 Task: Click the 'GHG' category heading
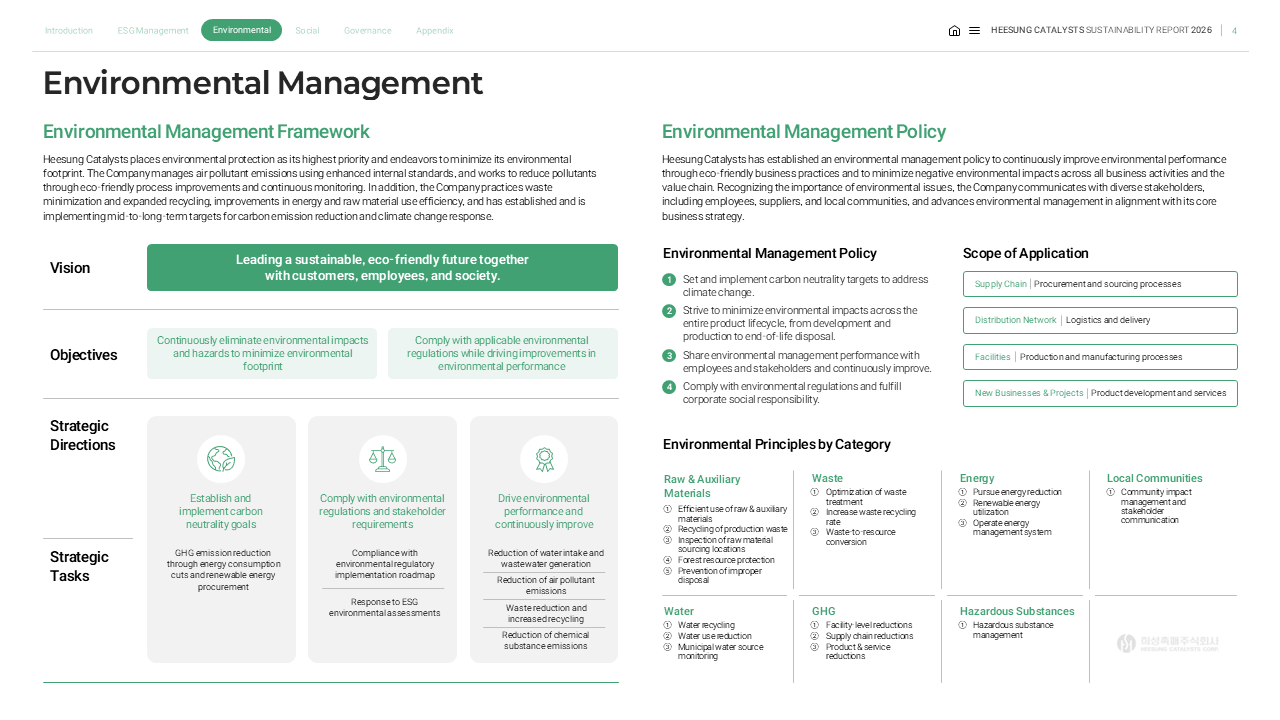[x=824, y=611]
